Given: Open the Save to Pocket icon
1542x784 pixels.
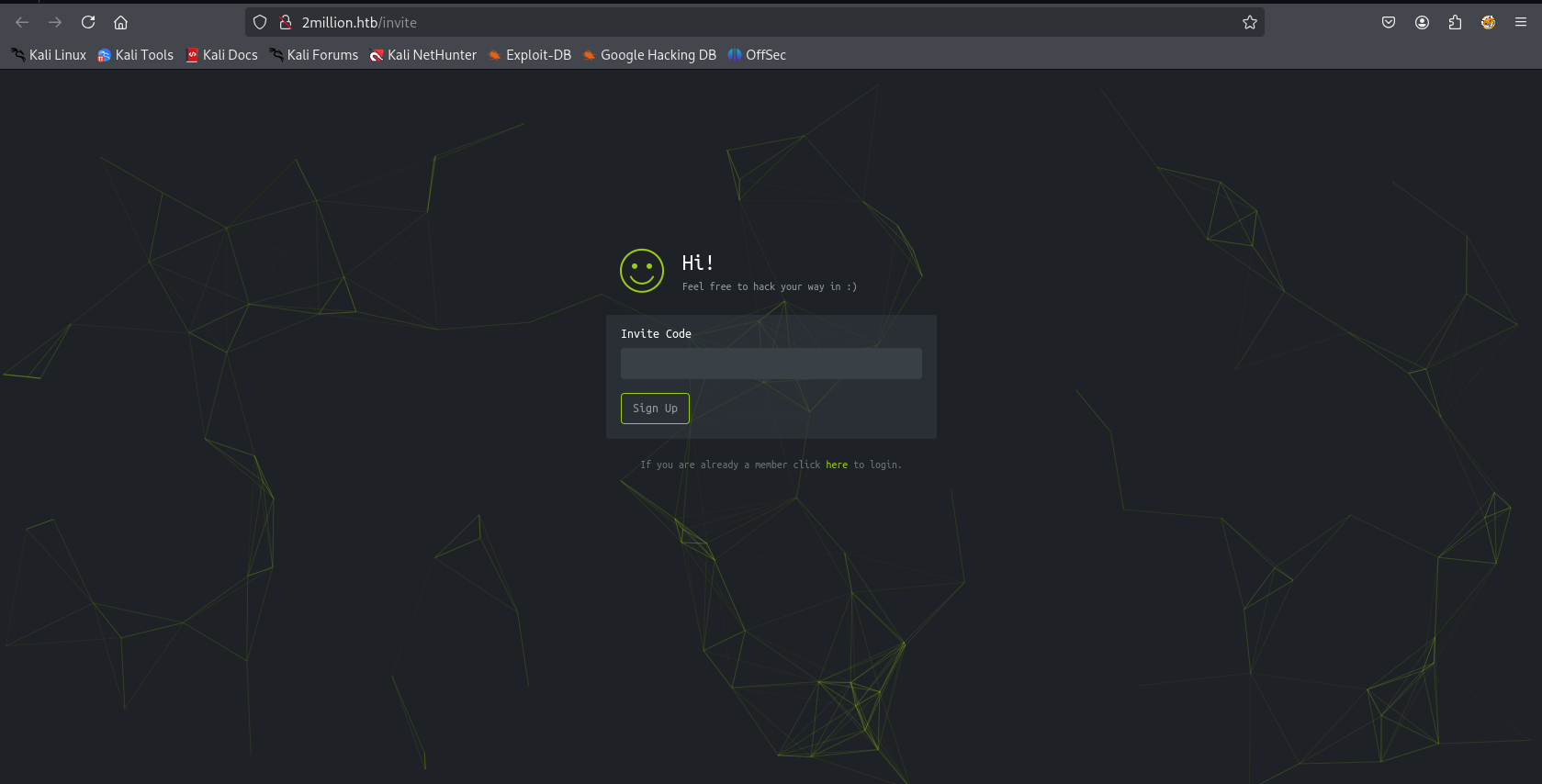Looking at the screenshot, I should click(x=1389, y=22).
